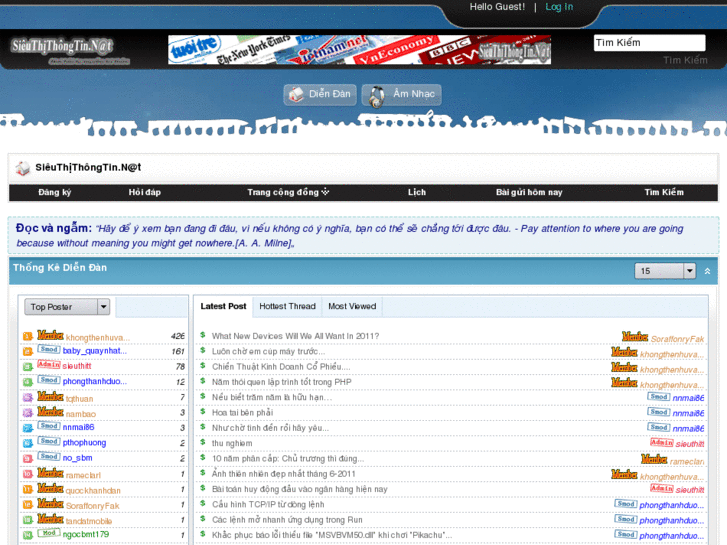Screen dimensions: 727x545
Task: Open the SiêuThịThôngTin.N@t breadcrumb link
Action: coord(88,167)
